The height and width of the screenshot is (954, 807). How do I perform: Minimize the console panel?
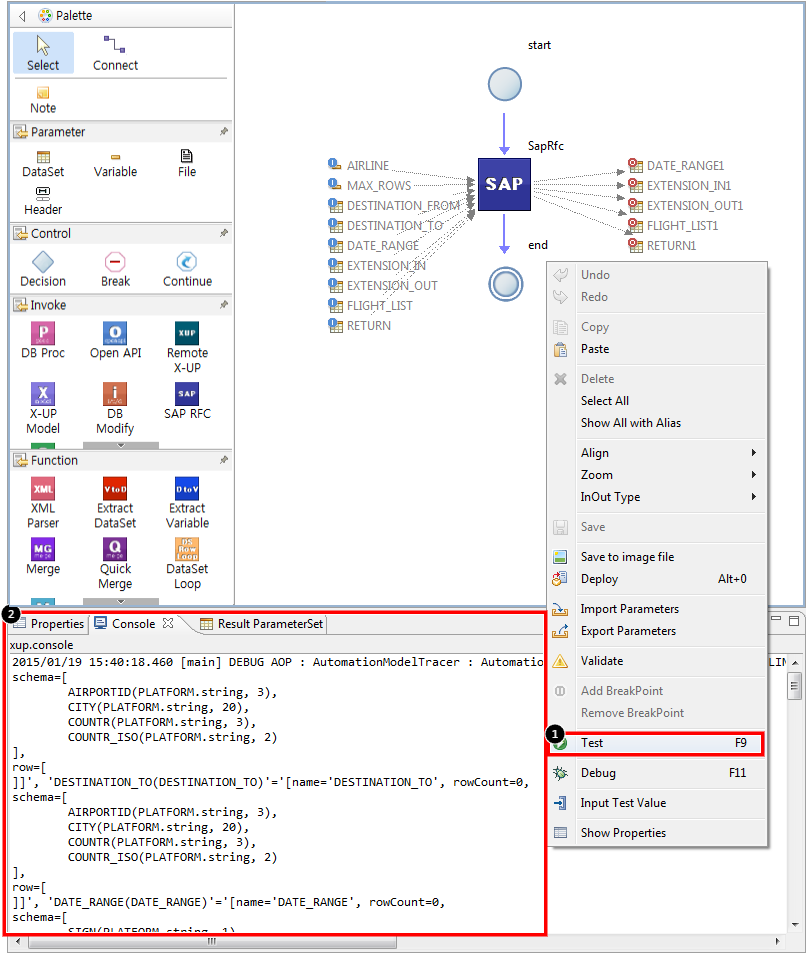[776, 619]
